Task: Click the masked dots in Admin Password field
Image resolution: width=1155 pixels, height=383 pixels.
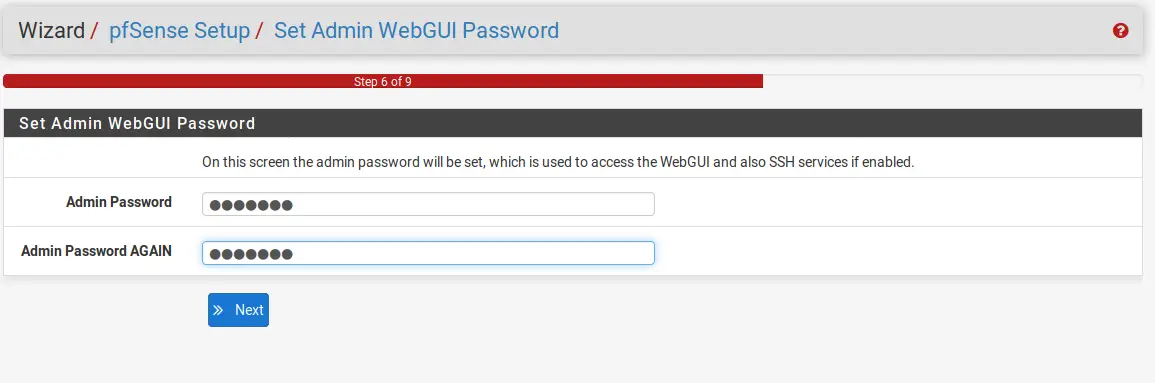Action: (x=250, y=205)
